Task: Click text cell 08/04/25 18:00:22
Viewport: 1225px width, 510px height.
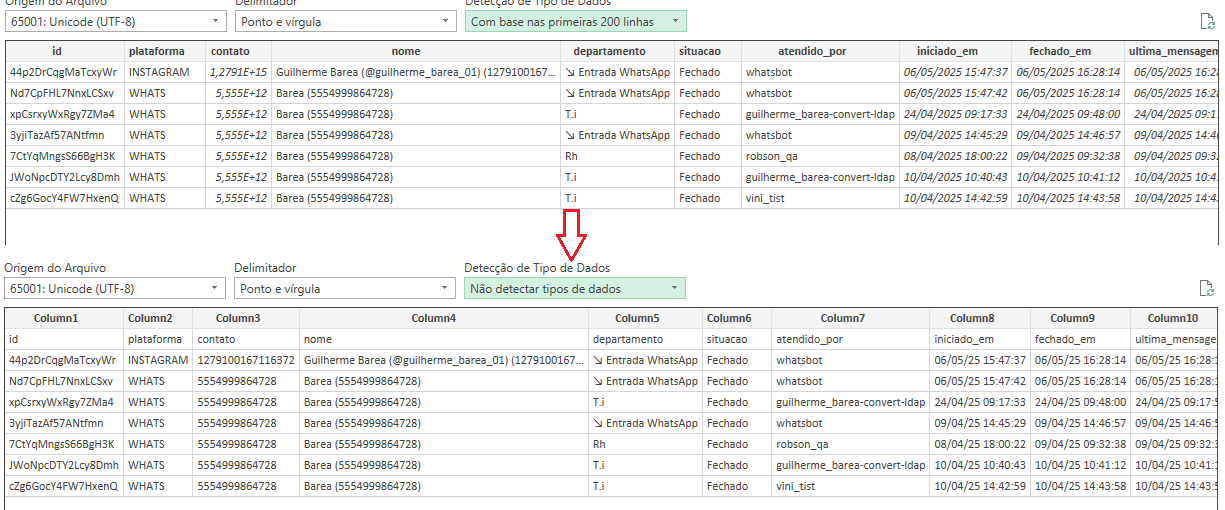Action: click(x=980, y=444)
